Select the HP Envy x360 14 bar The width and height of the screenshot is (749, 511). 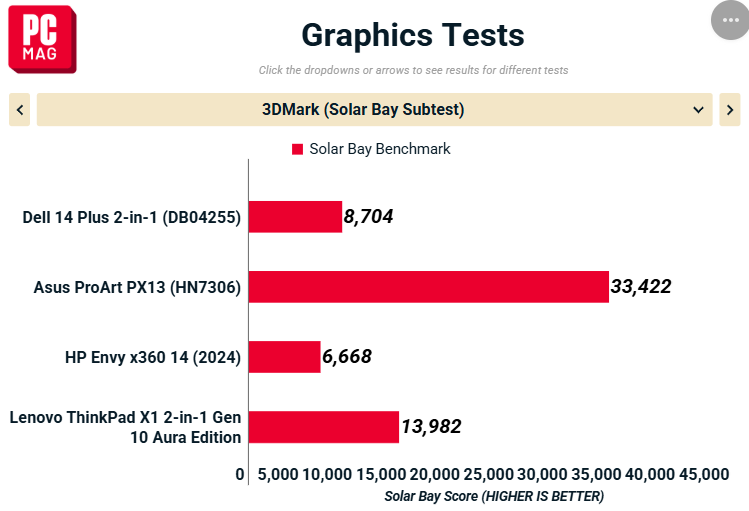pyautogui.click(x=285, y=357)
